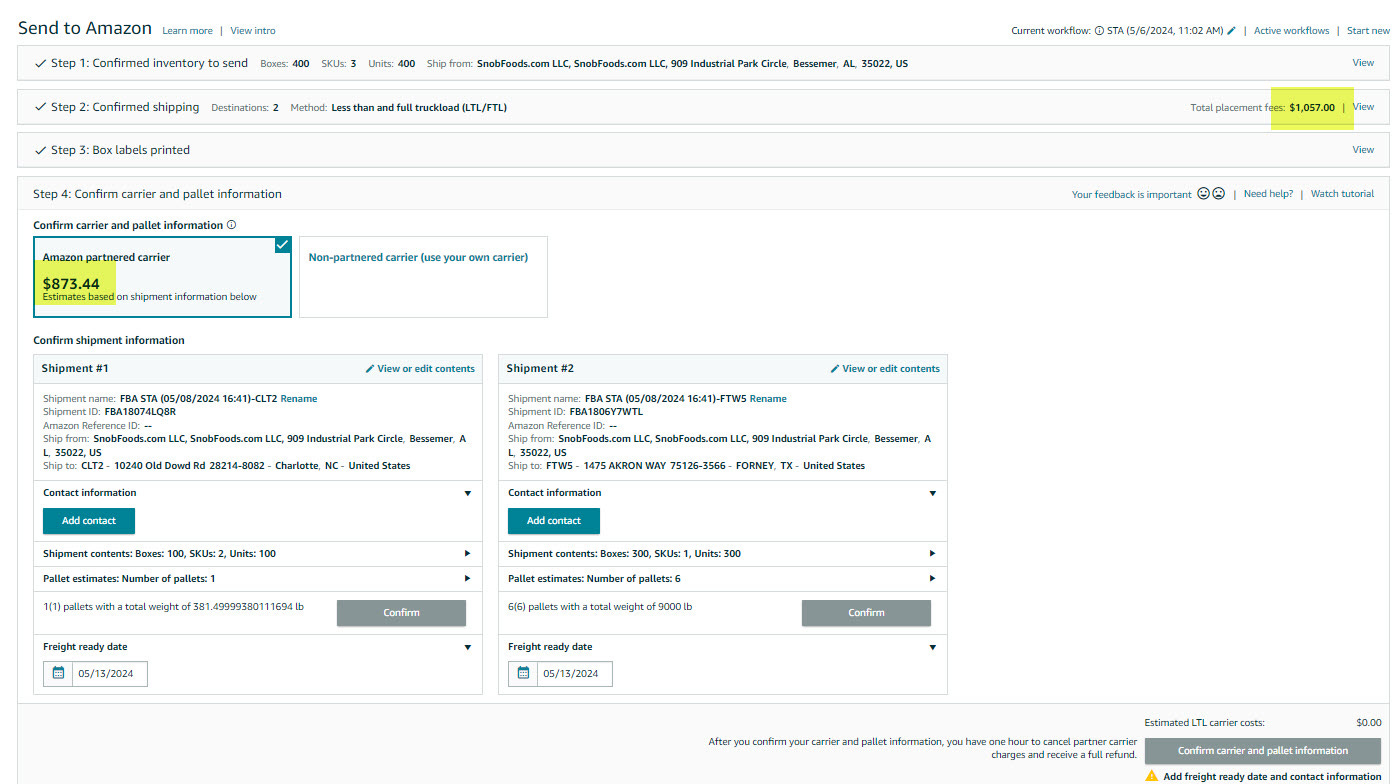Click the $873.44 partnered carrier estimate
This screenshot has width=1394, height=784.
71,284
